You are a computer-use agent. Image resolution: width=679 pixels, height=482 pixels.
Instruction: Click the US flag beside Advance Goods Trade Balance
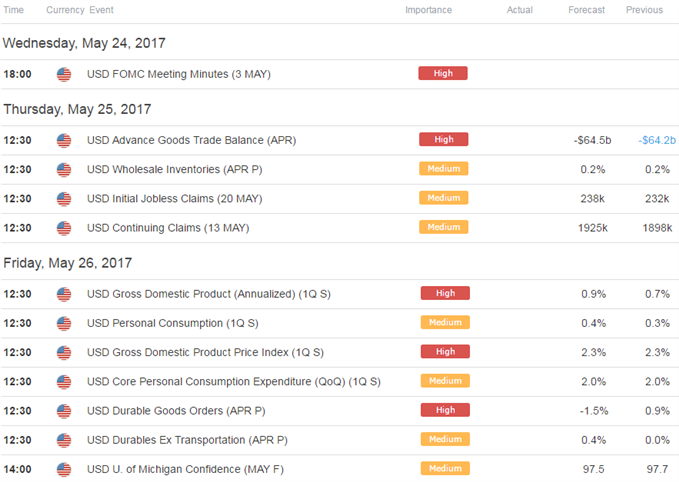[x=64, y=141]
